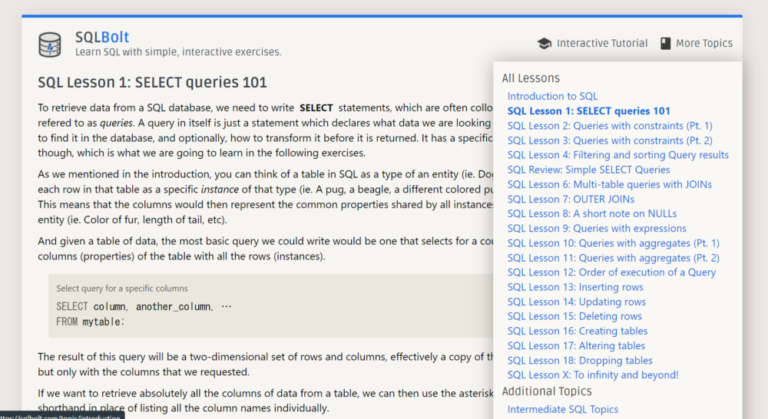Click the code line 'SELECT column, another_column, …'

pyautogui.click(x=144, y=307)
